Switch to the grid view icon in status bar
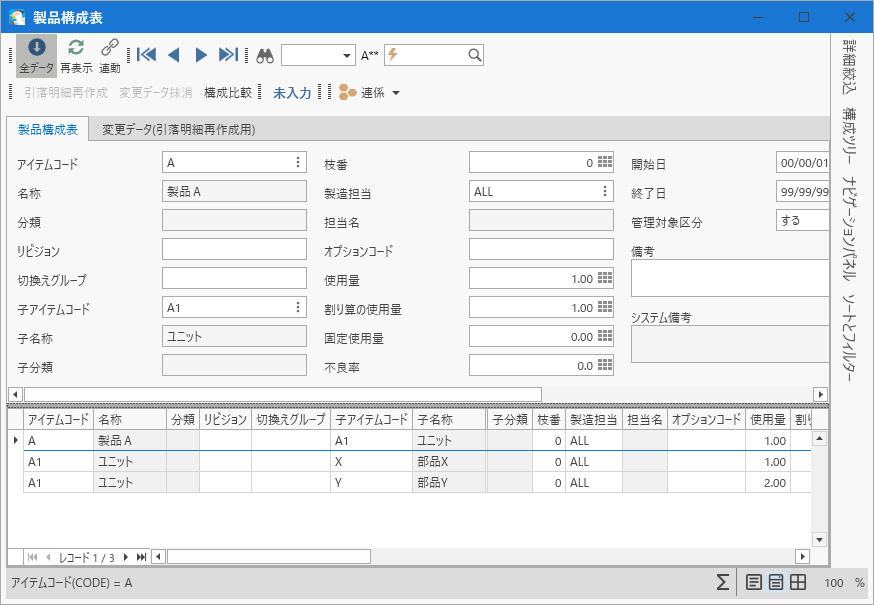 (x=798, y=582)
